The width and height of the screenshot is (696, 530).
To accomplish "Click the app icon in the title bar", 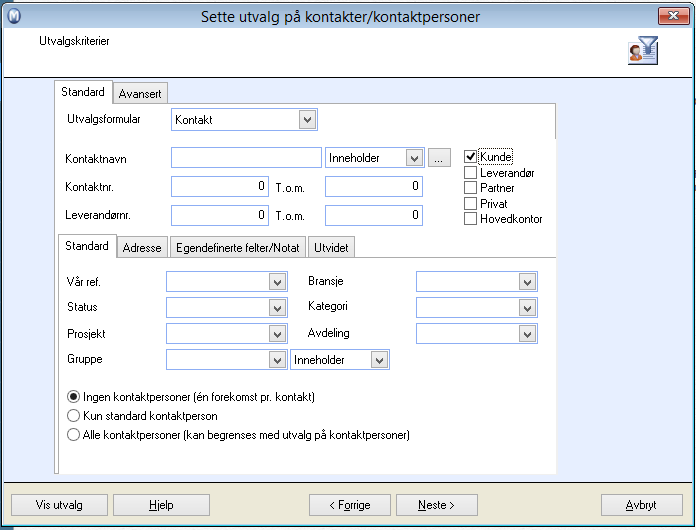I will (13, 16).
